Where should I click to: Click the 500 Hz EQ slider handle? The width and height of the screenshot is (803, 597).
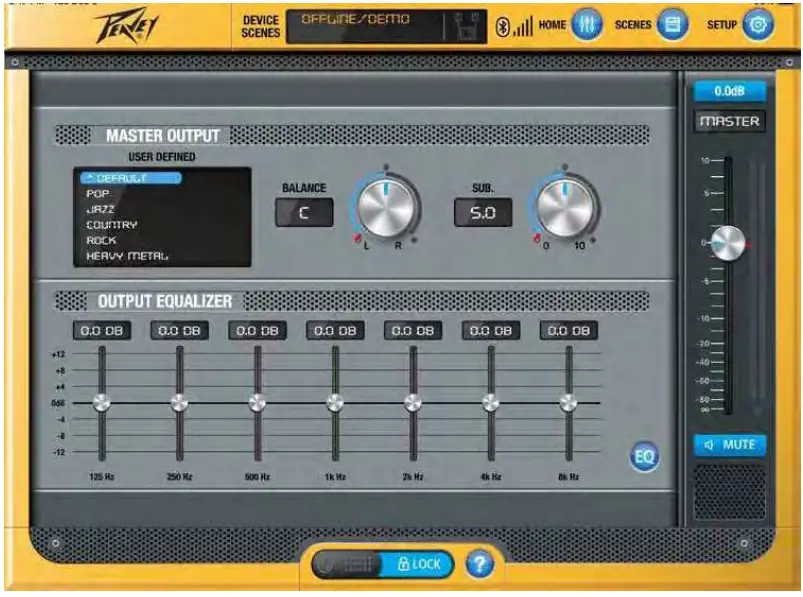click(257, 403)
